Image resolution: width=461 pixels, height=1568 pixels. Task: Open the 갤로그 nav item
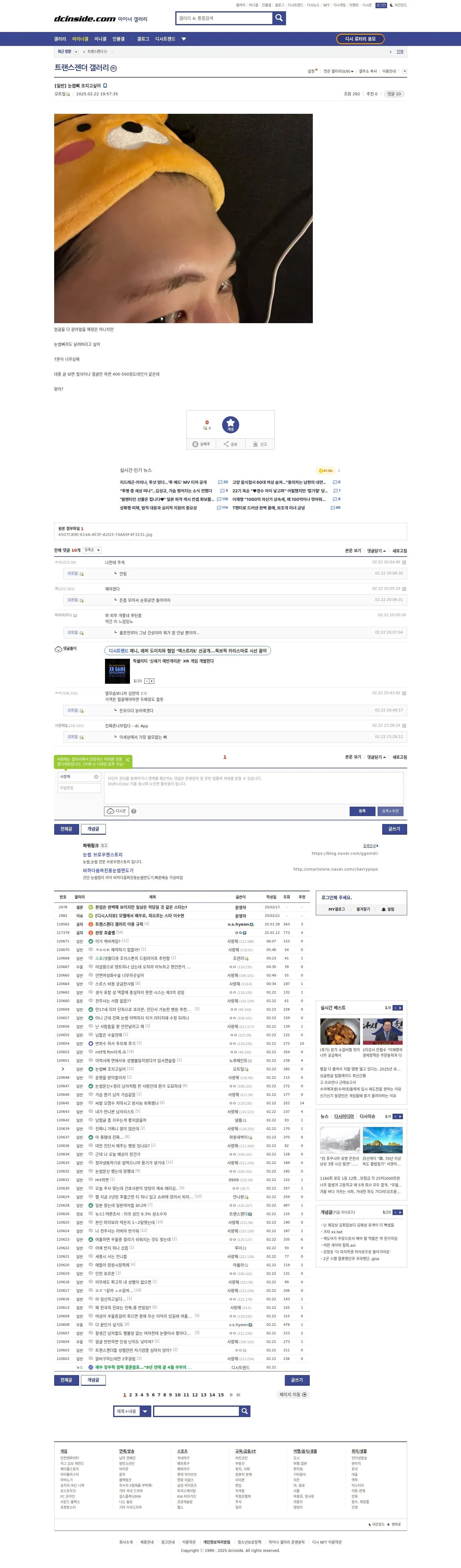point(143,39)
